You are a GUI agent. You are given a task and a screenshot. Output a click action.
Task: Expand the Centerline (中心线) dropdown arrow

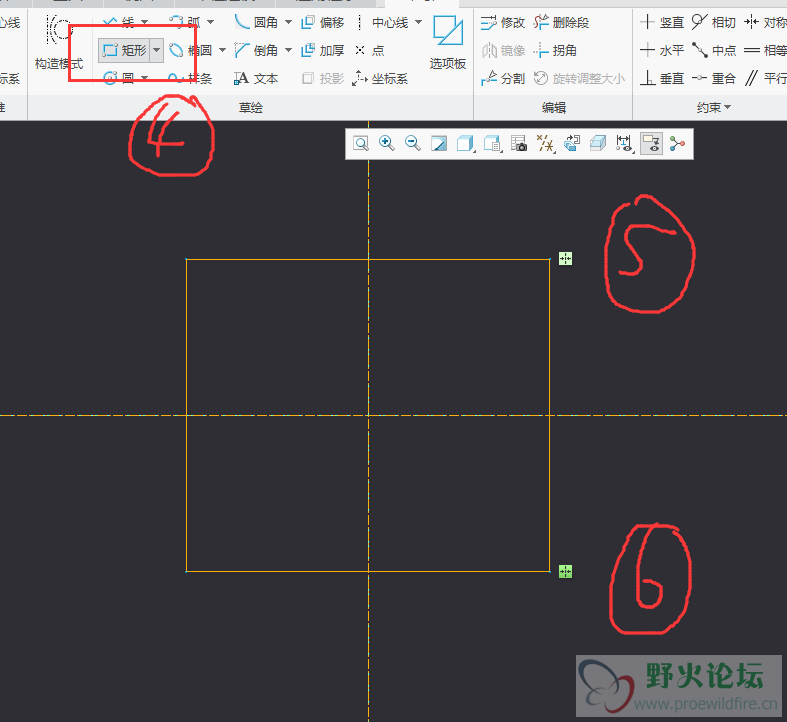(418, 22)
